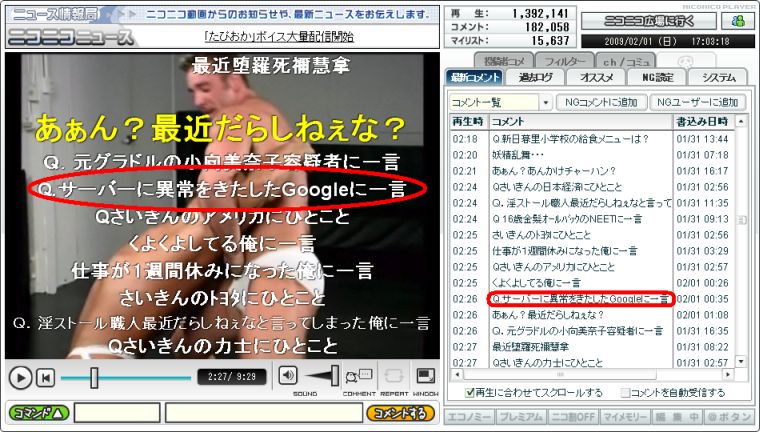Toggle the ニコ割OFF button

click(x=573, y=417)
